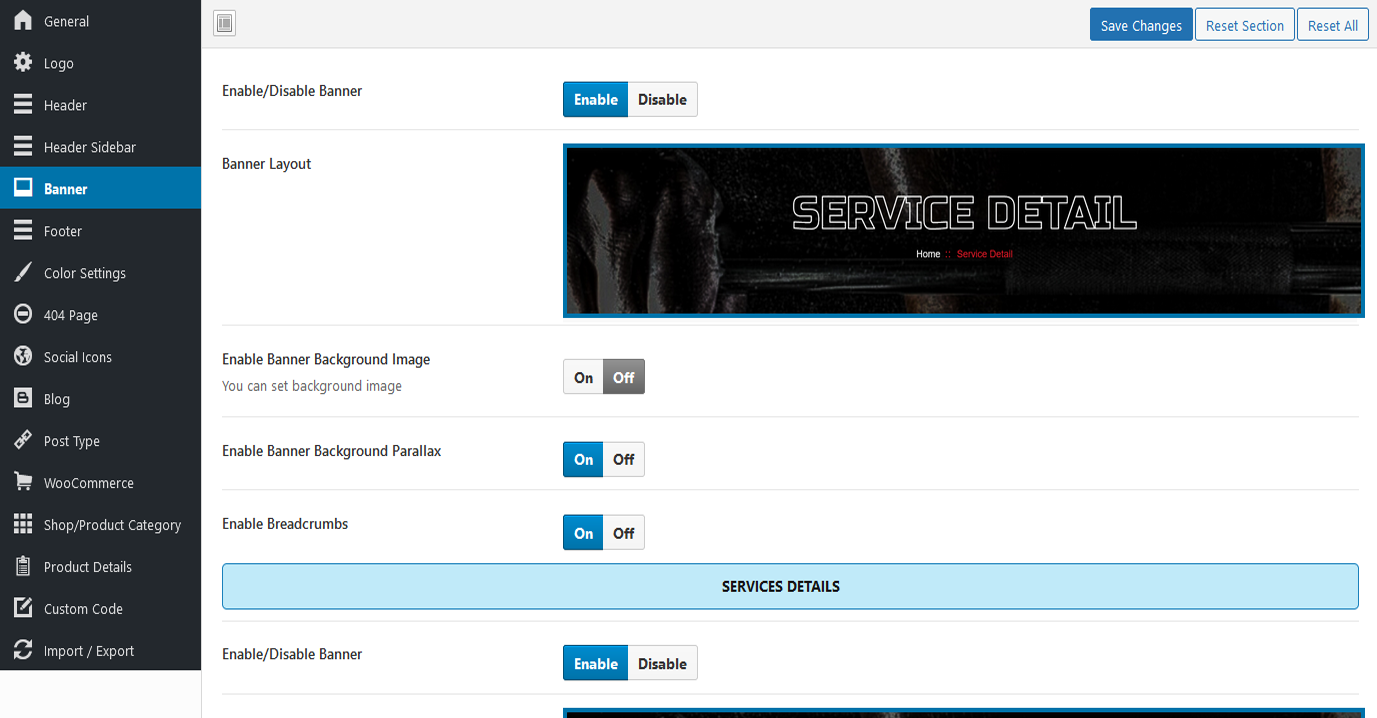Select the Service Detail banner layout image

pos(963,231)
